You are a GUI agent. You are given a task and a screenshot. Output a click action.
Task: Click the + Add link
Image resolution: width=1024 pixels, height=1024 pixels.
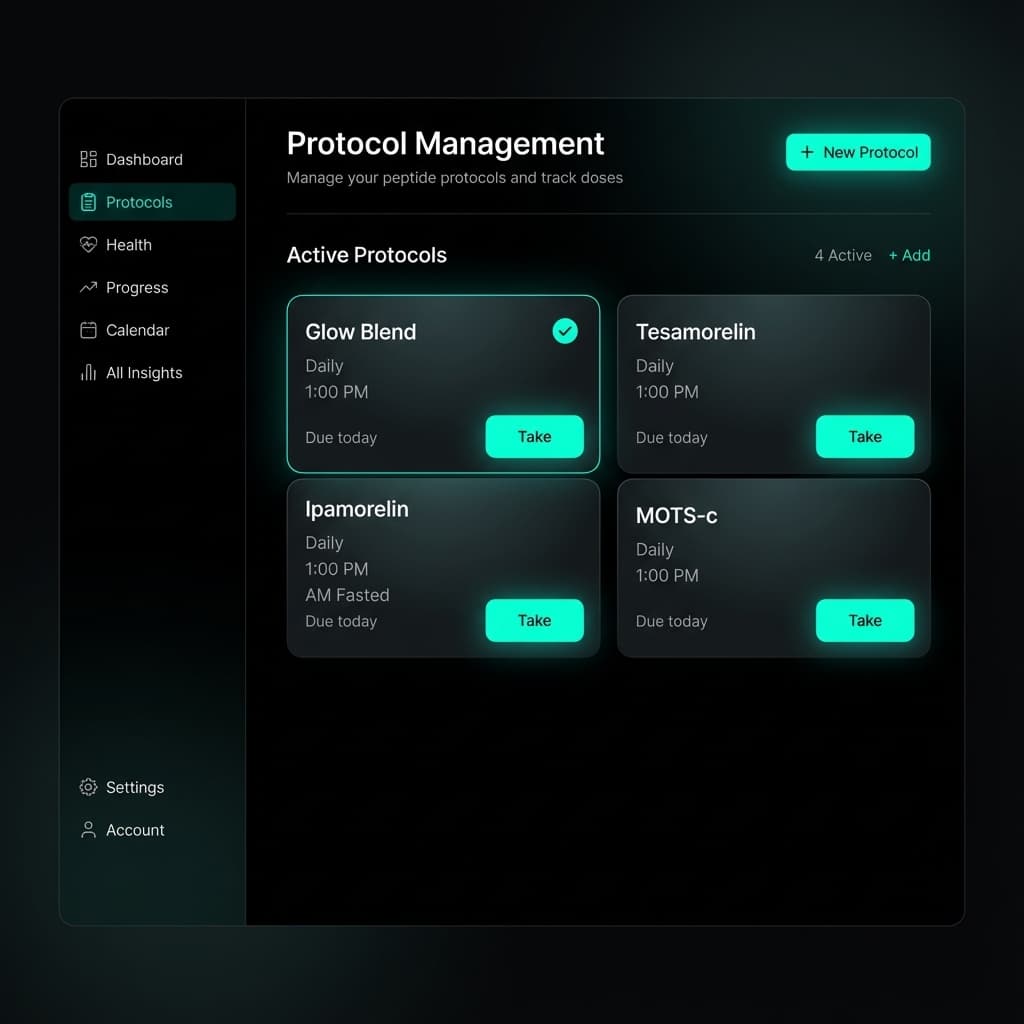pos(909,255)
